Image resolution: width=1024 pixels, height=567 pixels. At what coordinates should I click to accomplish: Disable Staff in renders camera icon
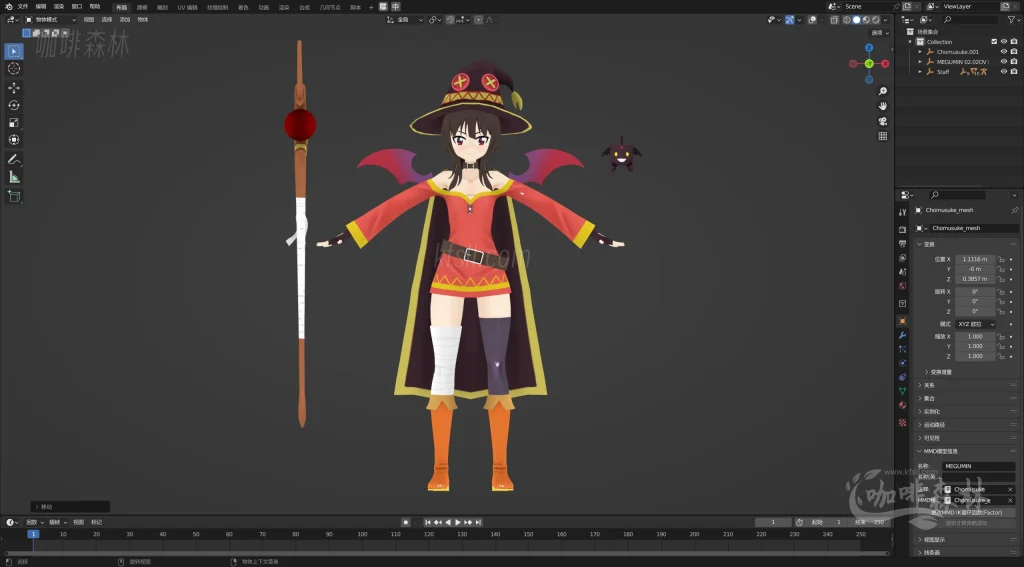[1014, 71]
